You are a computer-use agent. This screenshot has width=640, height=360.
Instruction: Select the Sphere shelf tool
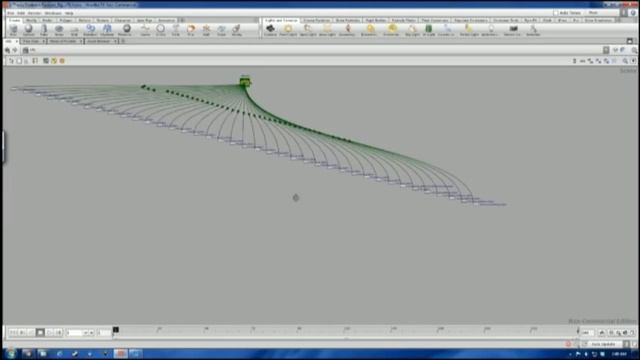(29, 30)
